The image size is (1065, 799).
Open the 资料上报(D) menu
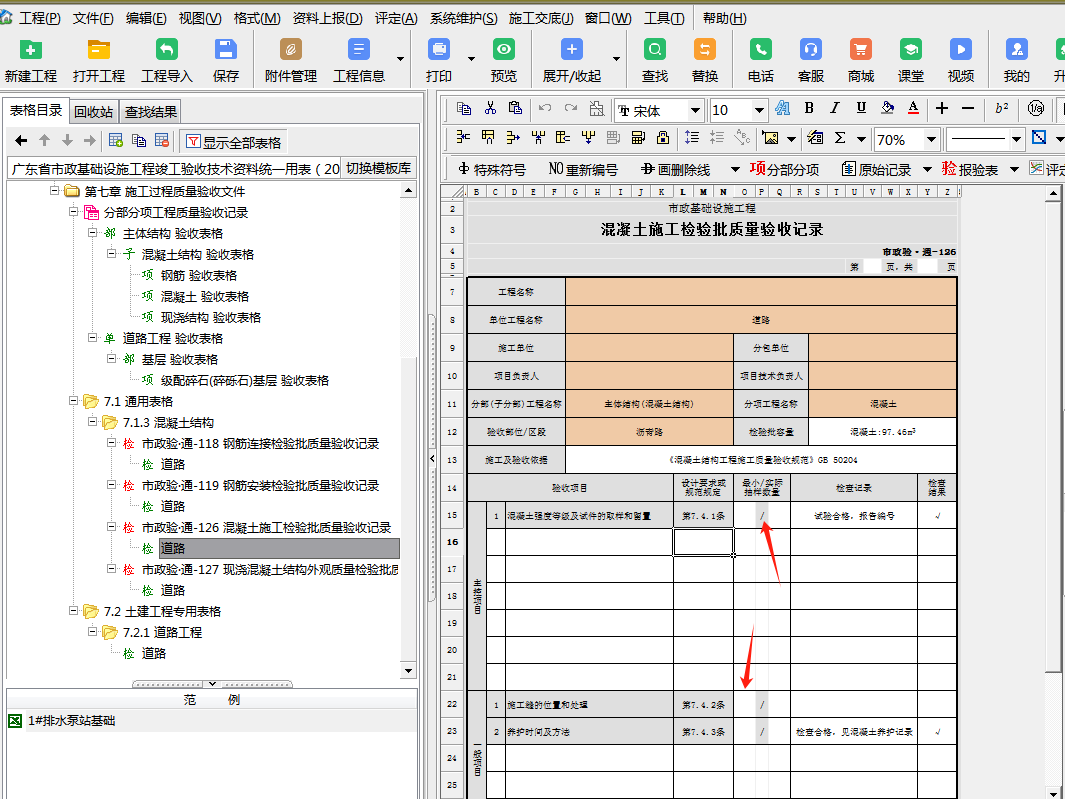(x=327, y=18)
